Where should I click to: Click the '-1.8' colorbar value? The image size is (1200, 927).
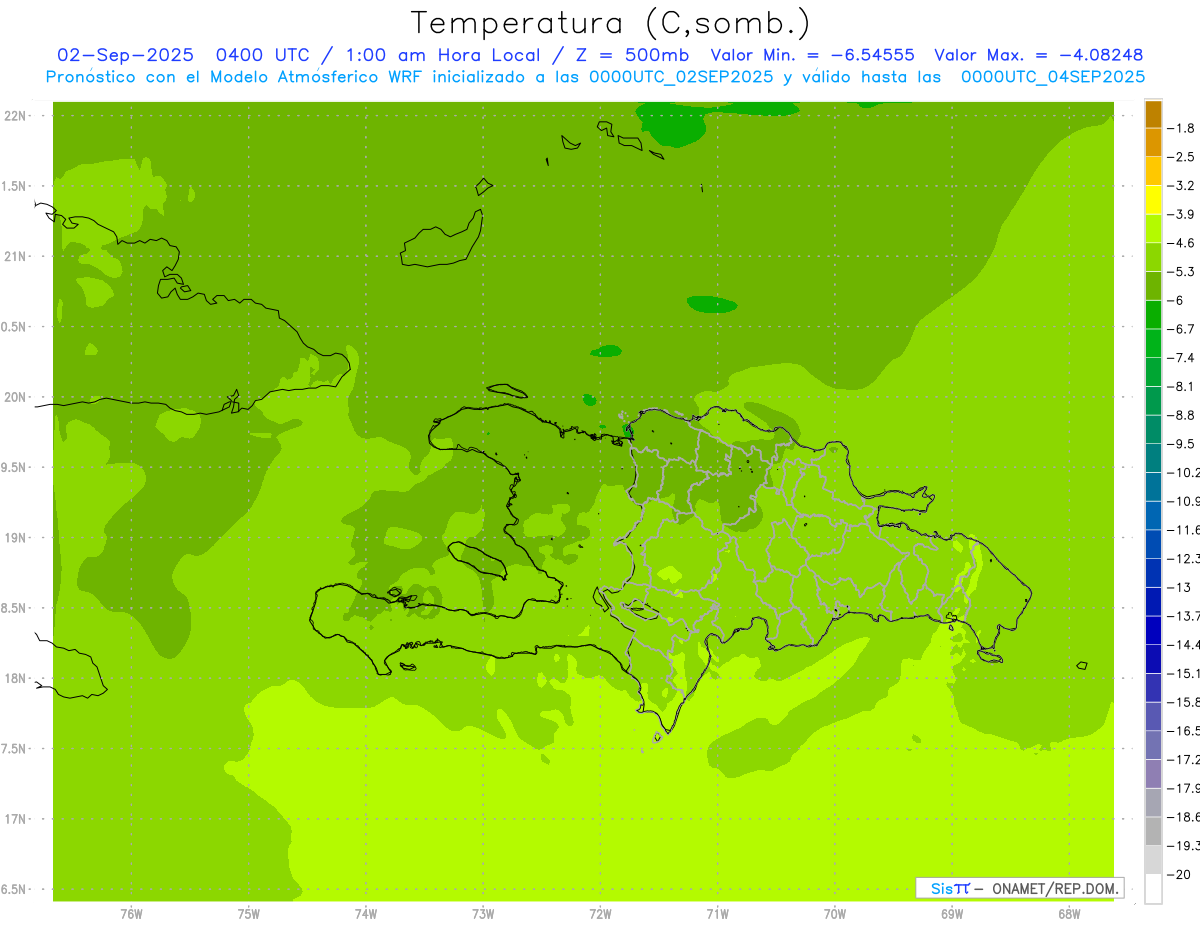coord(1182,128)
